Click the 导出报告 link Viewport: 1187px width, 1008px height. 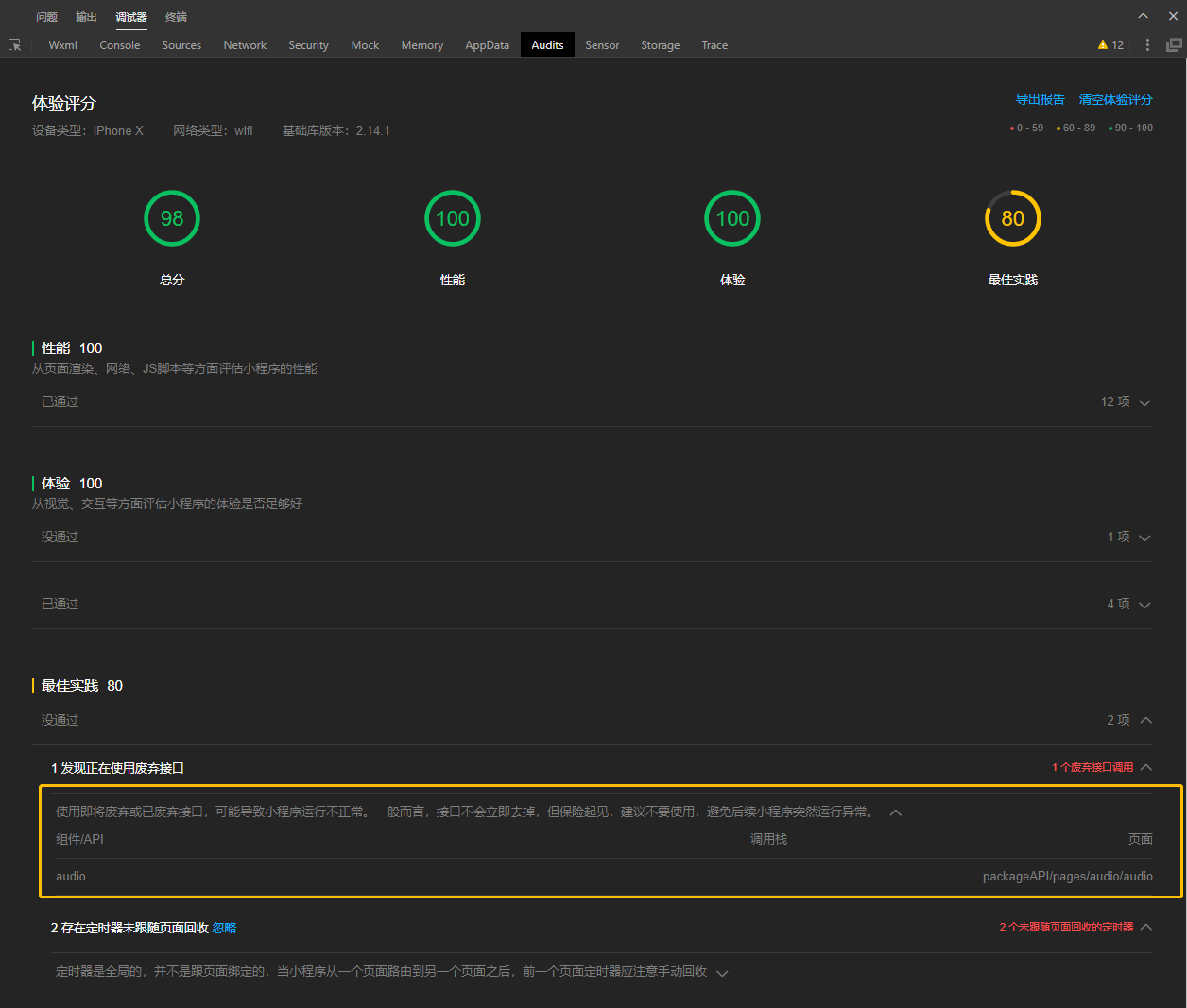pyautogui.click(x=1040, y=99)
